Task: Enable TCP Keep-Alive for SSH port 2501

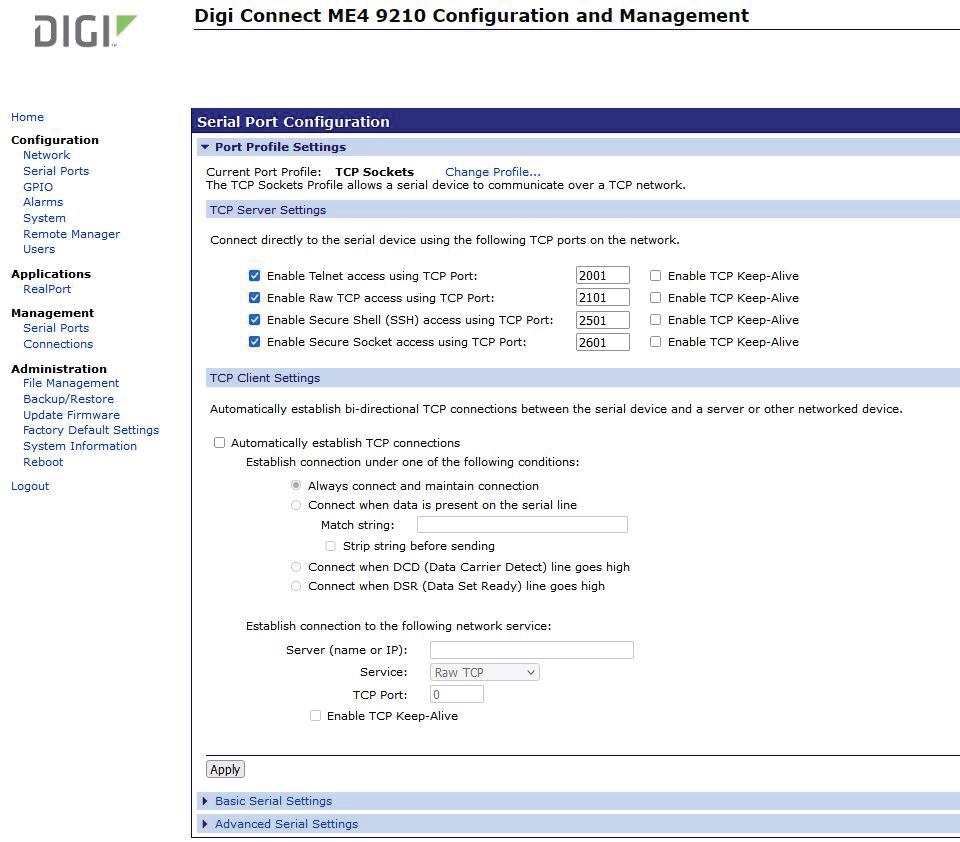Action: [655, 320]
